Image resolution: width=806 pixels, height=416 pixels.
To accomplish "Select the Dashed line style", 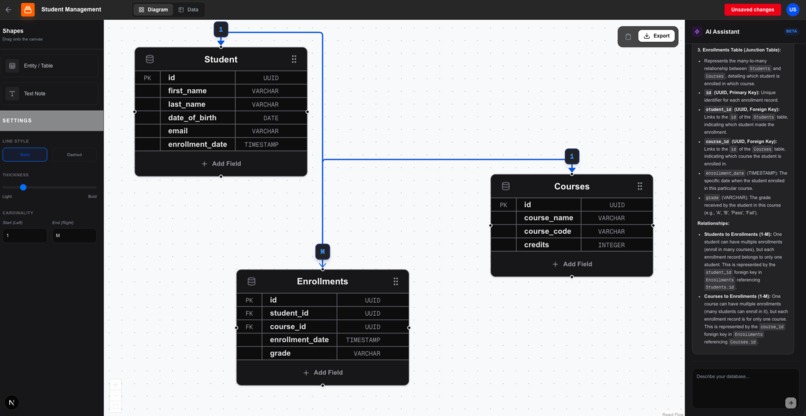I will click(x=74, y=155).
